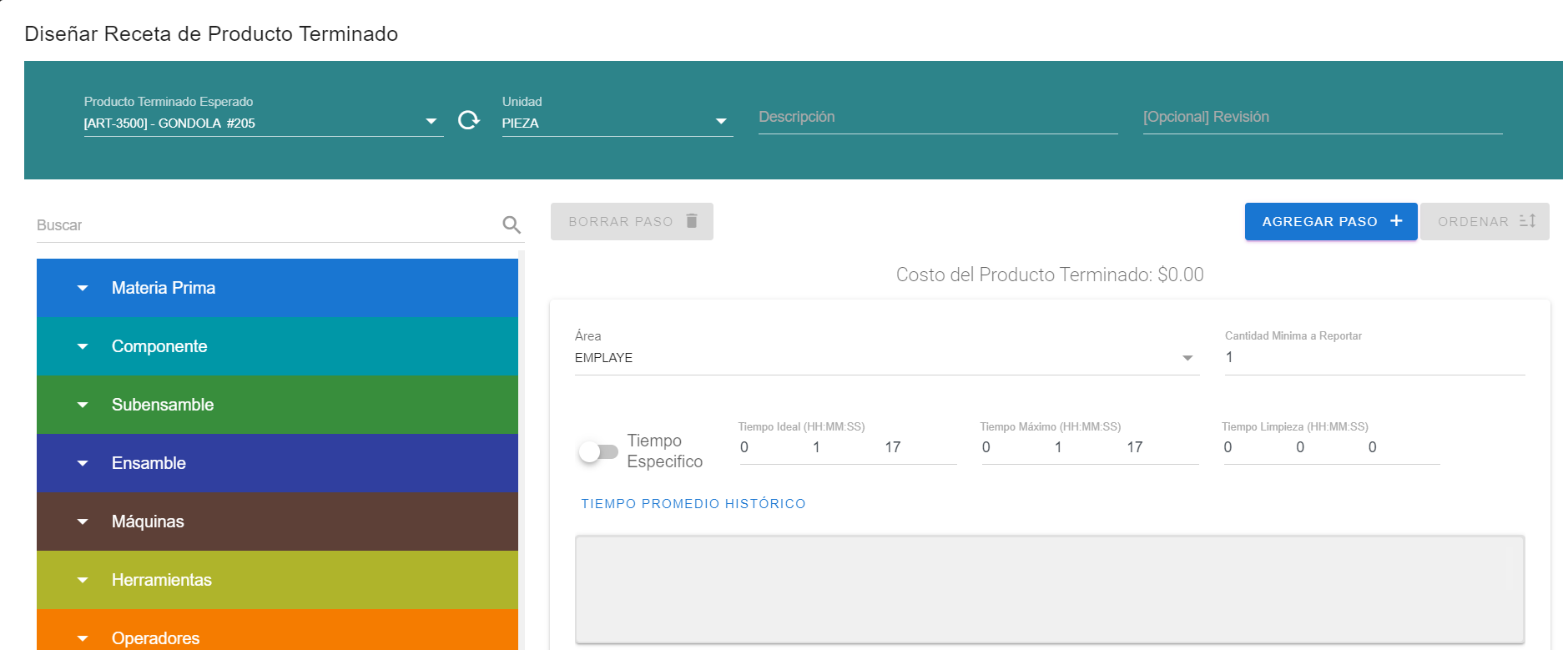Click the Cantidad Mínima a Reportar field

coord(1374,358)
